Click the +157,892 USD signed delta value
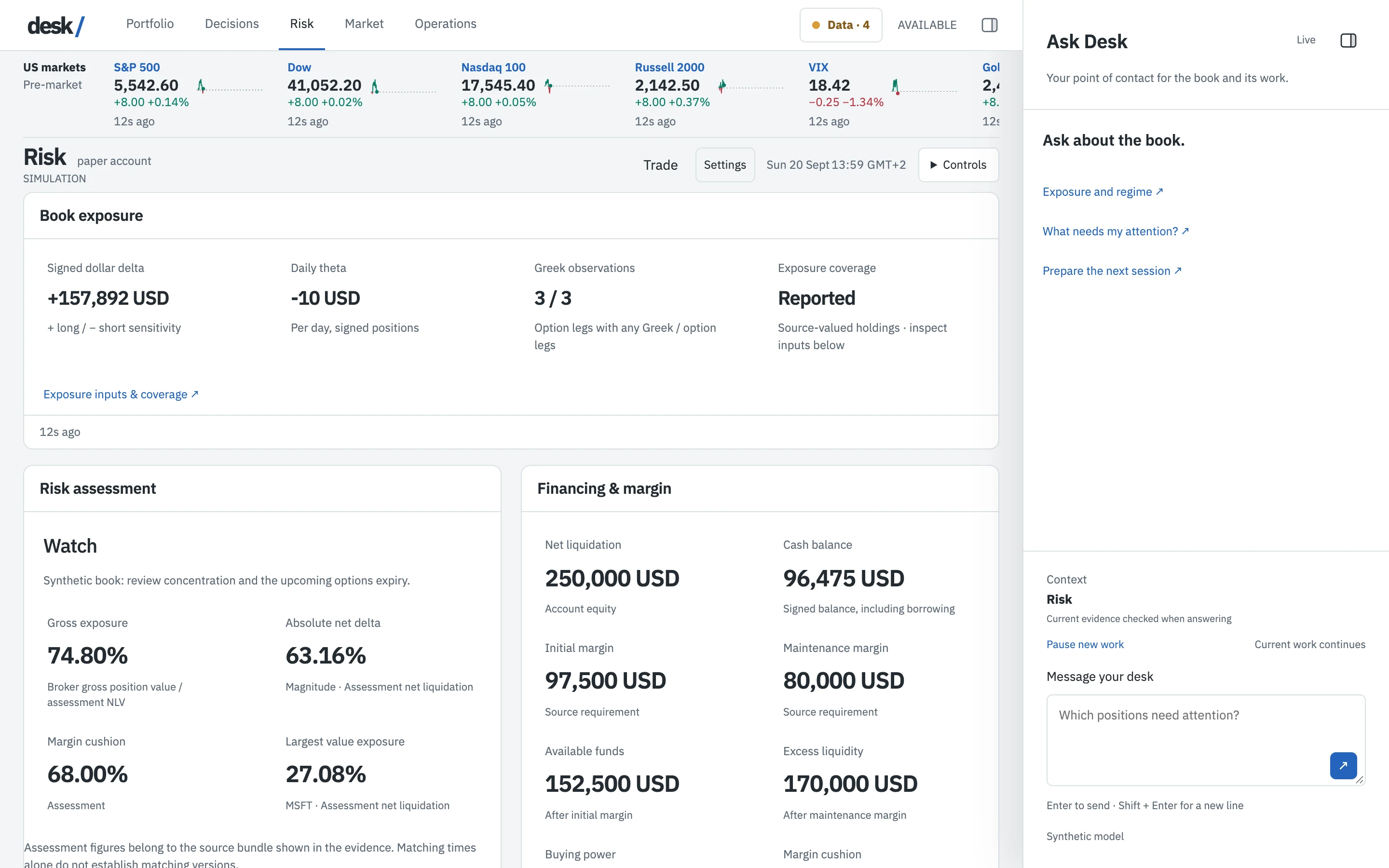Viewport: 1389px width, 868px height. [108, 298]
